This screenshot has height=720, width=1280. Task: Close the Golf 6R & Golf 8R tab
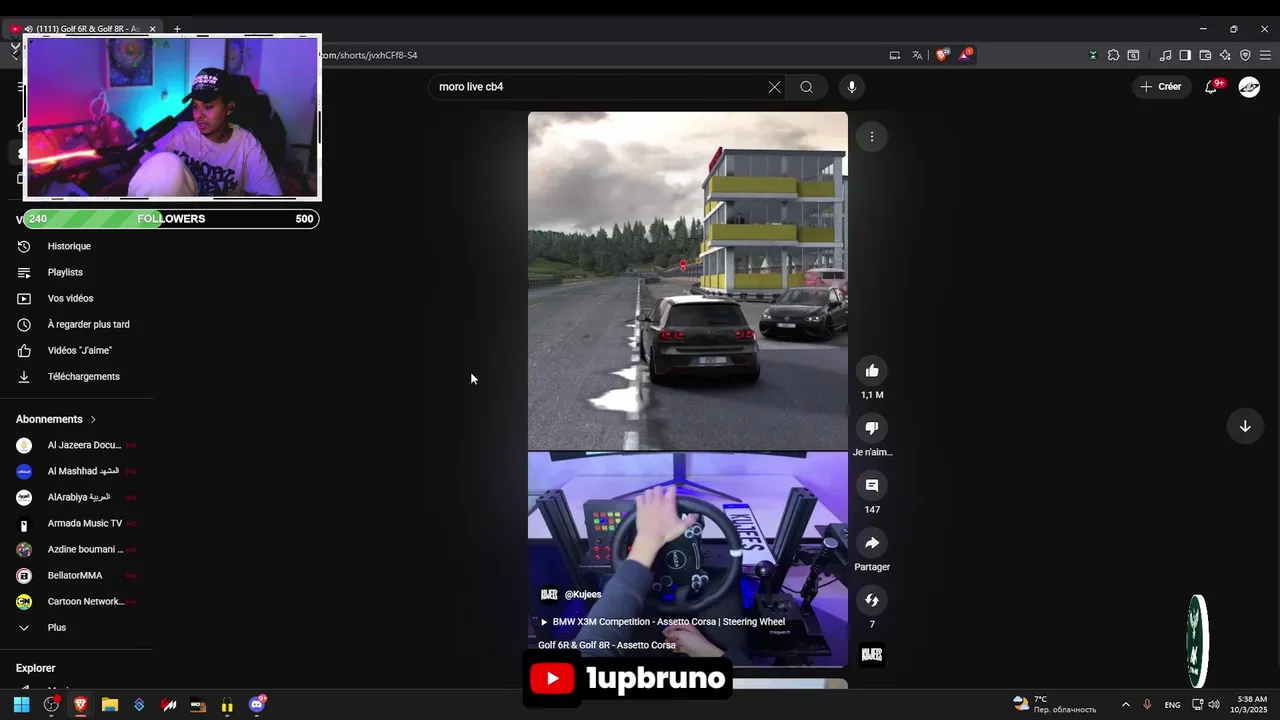point(152,29)
